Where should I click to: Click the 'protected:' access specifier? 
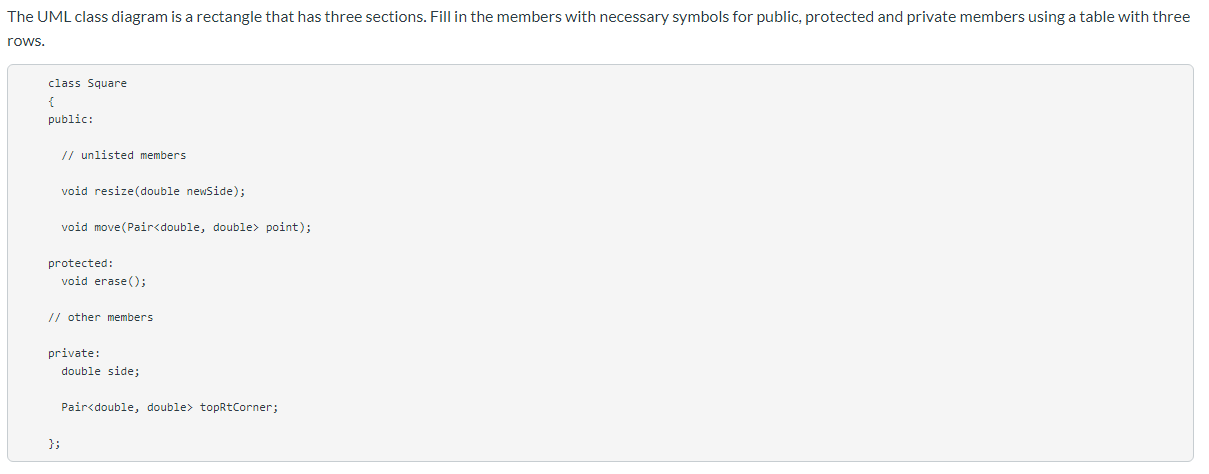tap(80, 263)
